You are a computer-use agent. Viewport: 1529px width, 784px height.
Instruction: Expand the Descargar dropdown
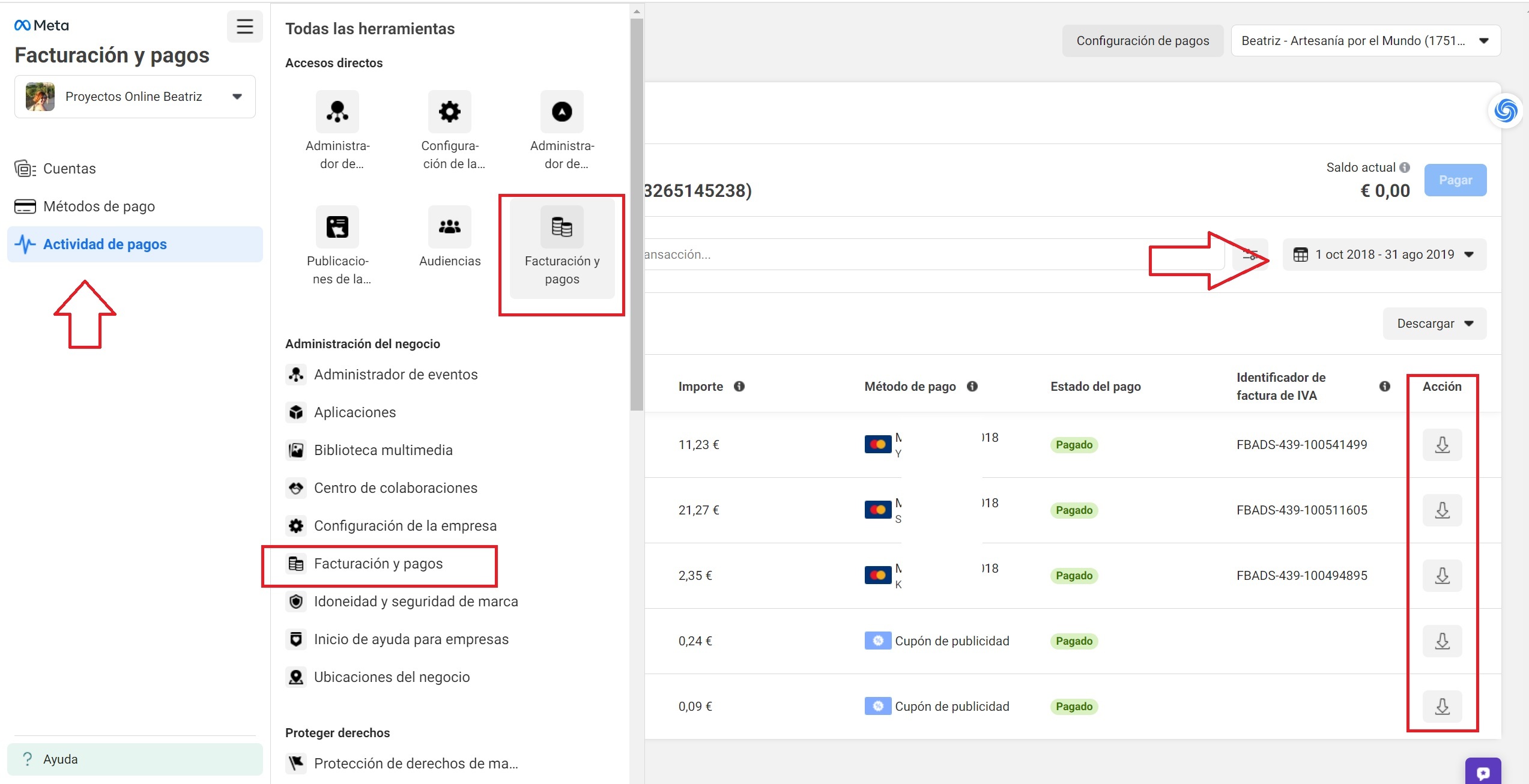point(1434,324)
